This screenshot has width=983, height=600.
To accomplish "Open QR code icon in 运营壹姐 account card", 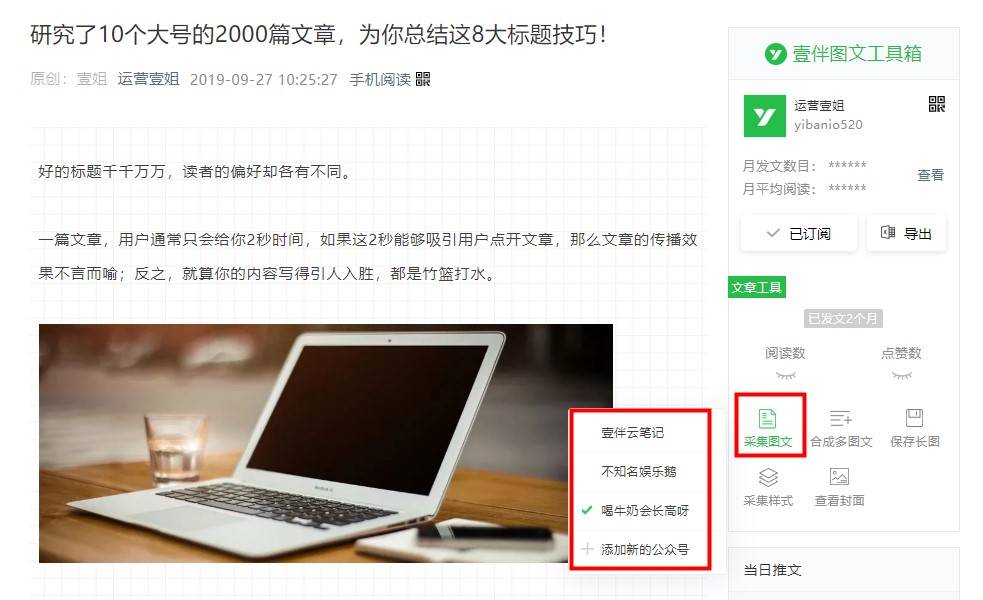I will (937, 104).
